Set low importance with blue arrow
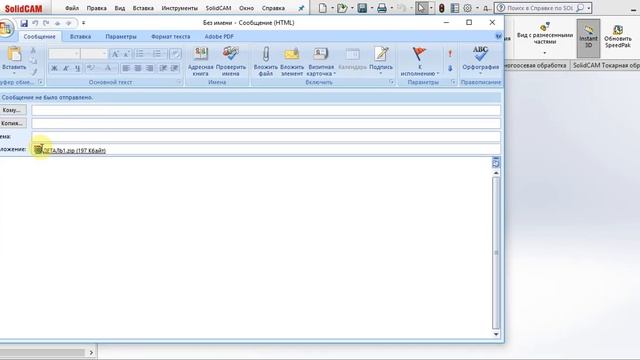The image size is (640, 360). pos(450,68)
